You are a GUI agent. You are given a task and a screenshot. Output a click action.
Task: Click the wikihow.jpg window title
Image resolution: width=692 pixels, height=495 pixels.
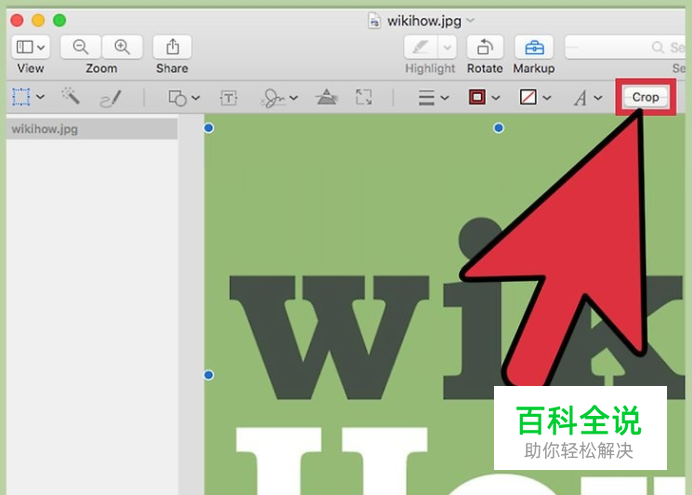point(425,21)
